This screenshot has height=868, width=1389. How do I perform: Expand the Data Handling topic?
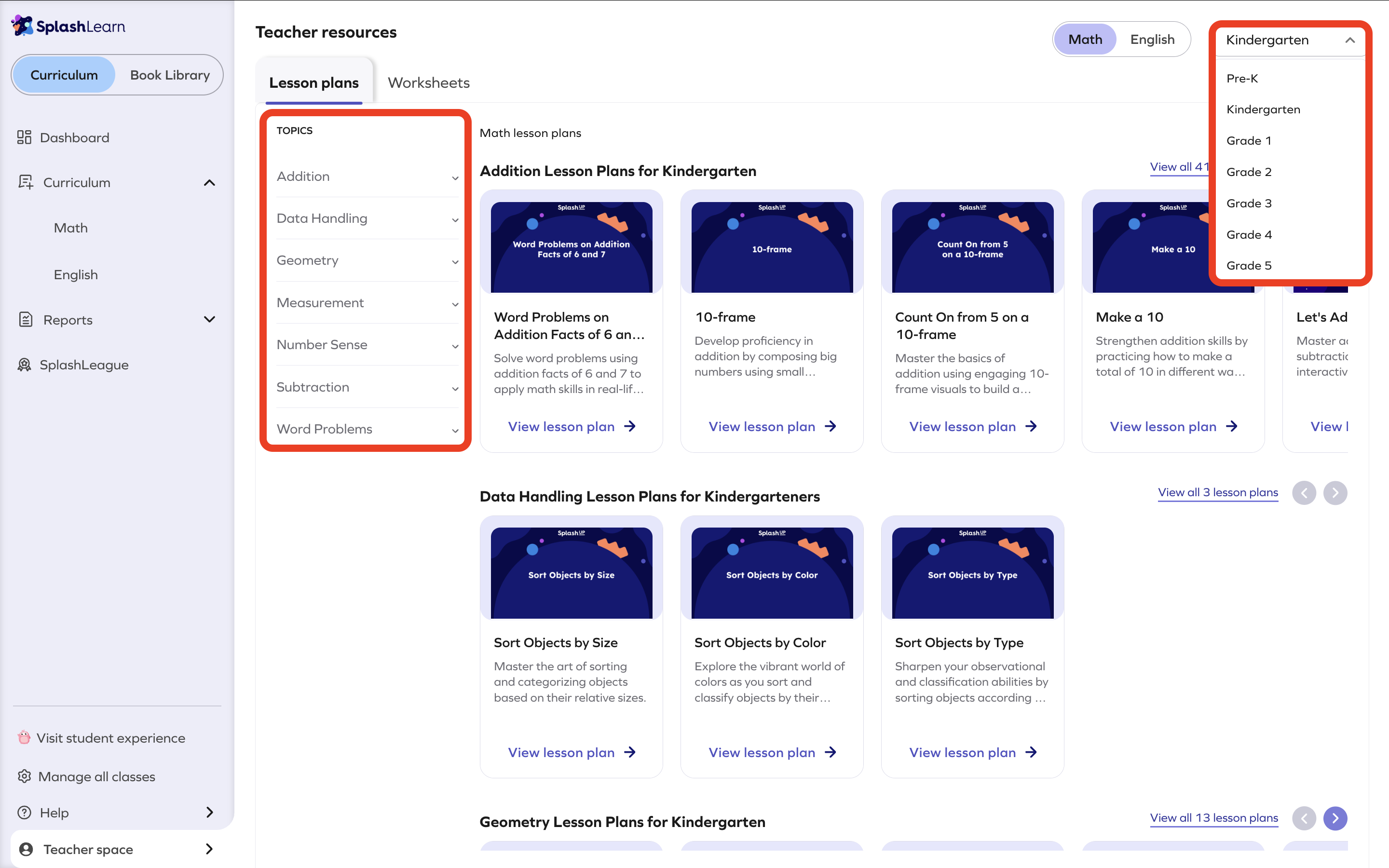[x=368, y=218]
